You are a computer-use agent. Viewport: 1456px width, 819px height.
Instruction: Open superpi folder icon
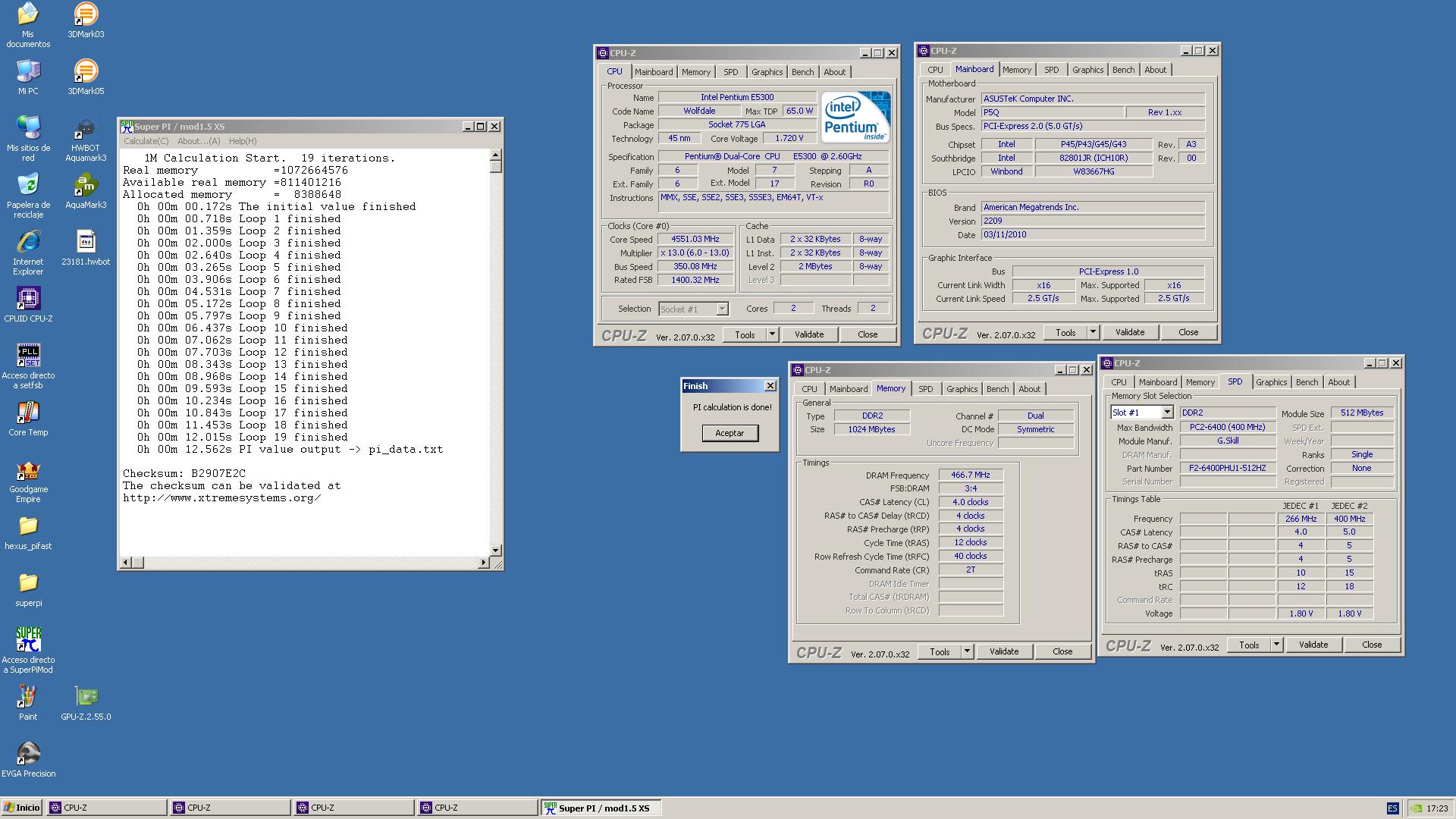point(28,588)
